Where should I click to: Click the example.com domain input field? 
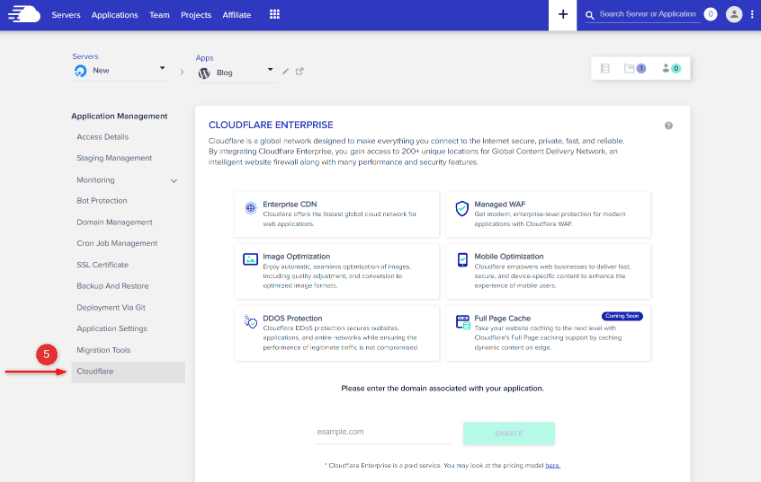pos(382,432)
